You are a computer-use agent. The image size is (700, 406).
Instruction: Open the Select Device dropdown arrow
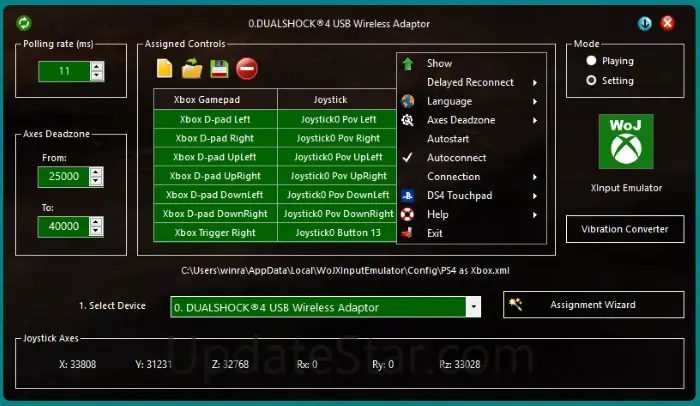pos(473,307)
